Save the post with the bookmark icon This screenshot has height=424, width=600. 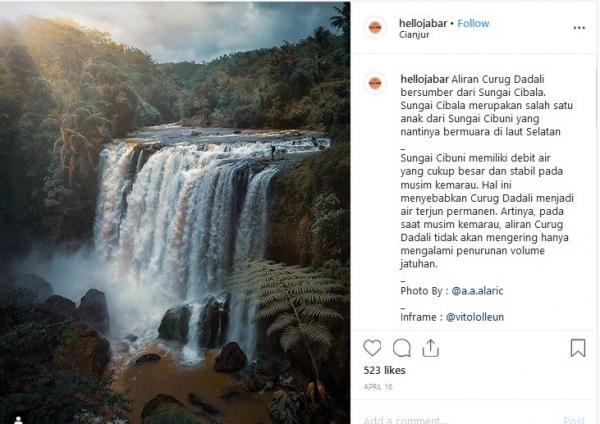(x=578, y=348)
